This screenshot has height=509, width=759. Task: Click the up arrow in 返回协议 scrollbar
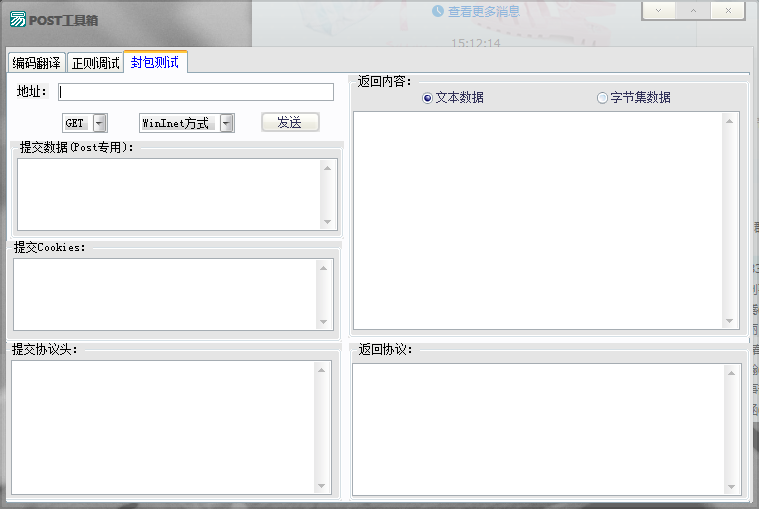click(731, 373)
